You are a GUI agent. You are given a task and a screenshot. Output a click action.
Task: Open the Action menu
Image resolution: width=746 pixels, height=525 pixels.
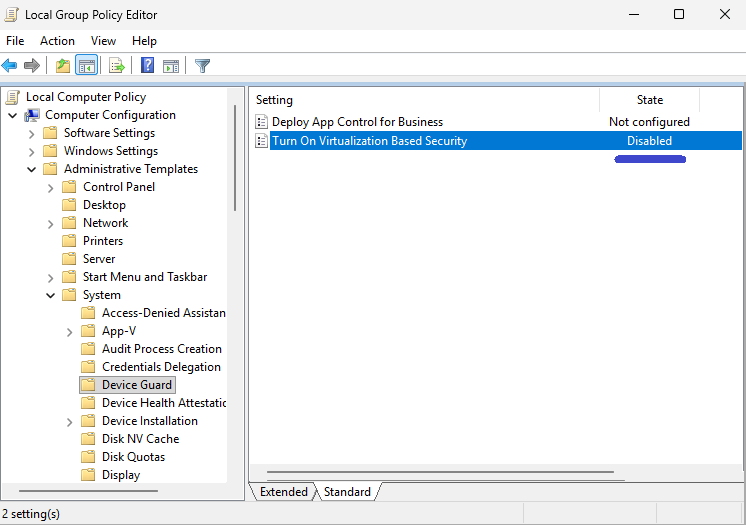(57, 41)
